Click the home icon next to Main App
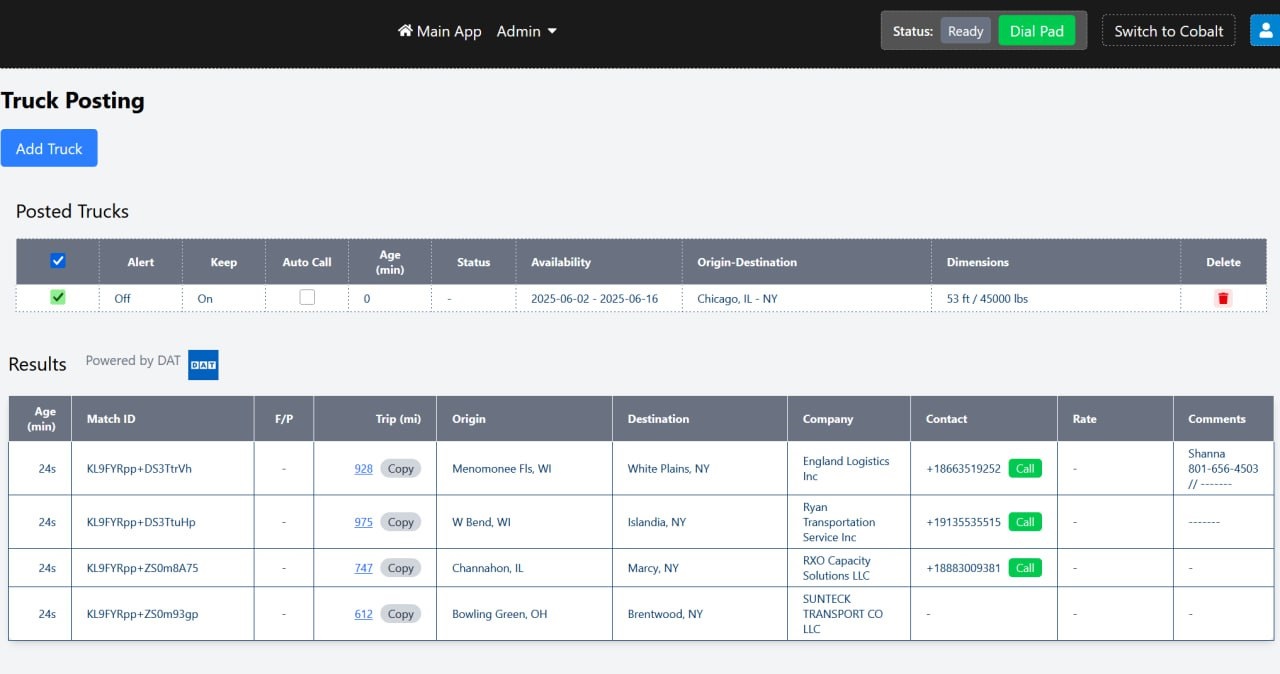Image resolution: width=1280 pixels, height=674 pixels. pos(406,31)
